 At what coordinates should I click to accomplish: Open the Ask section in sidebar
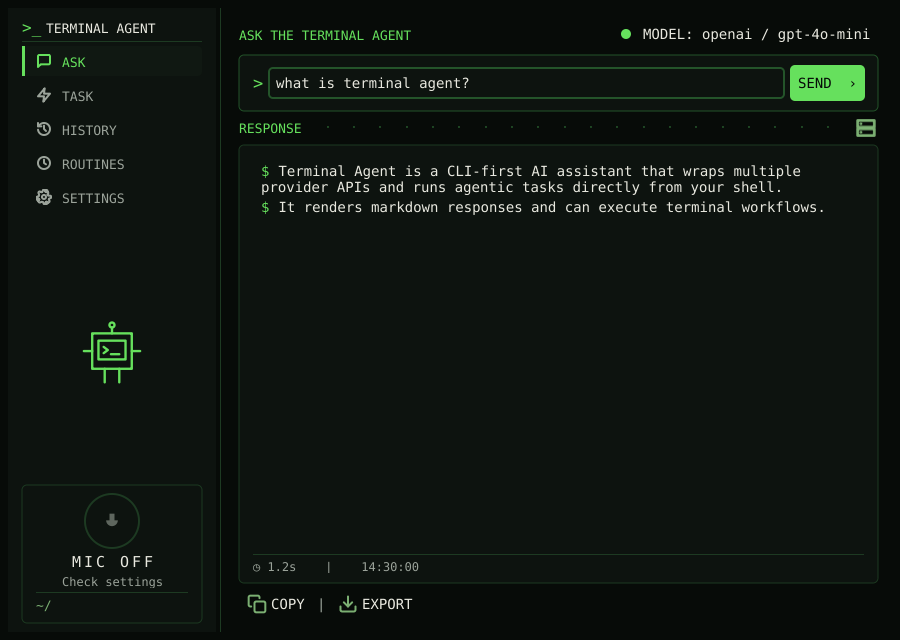(112, 61)
